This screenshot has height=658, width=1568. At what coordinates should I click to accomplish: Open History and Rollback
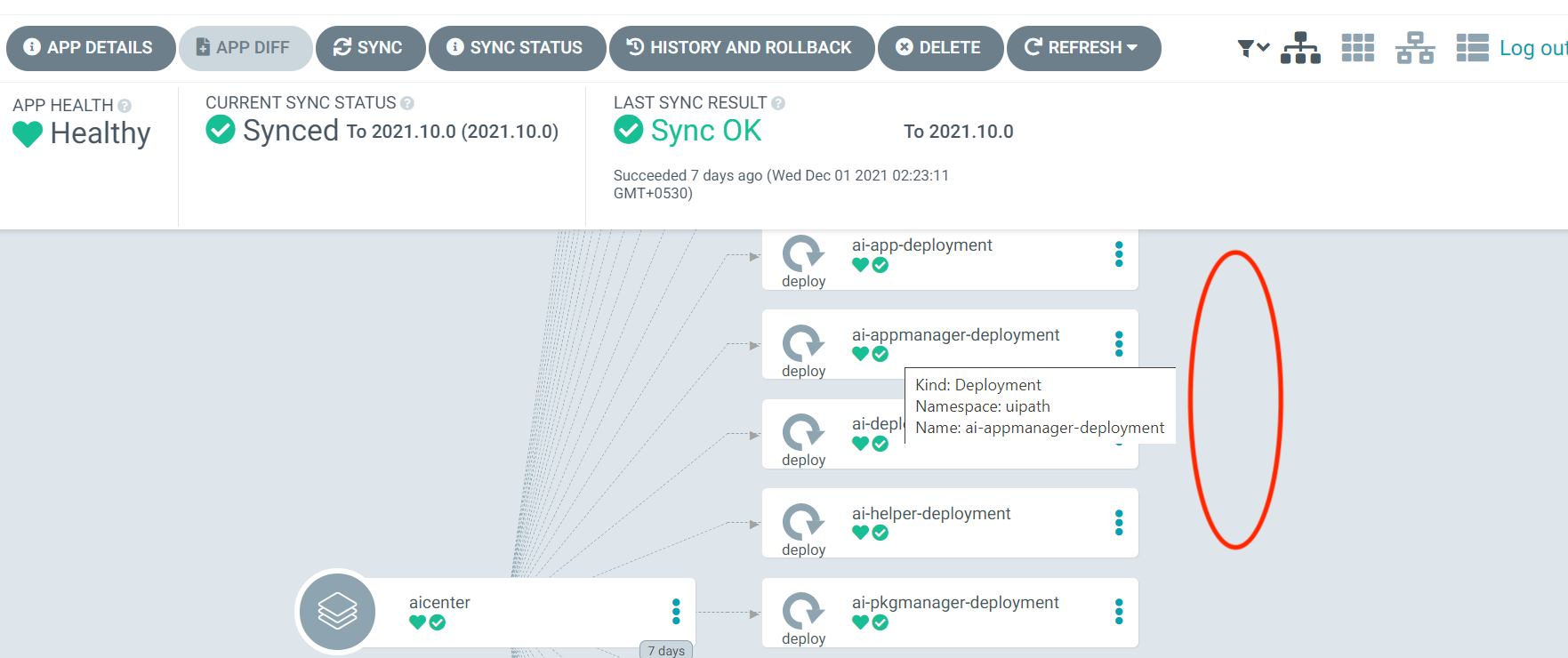click(x=742, y=48)
